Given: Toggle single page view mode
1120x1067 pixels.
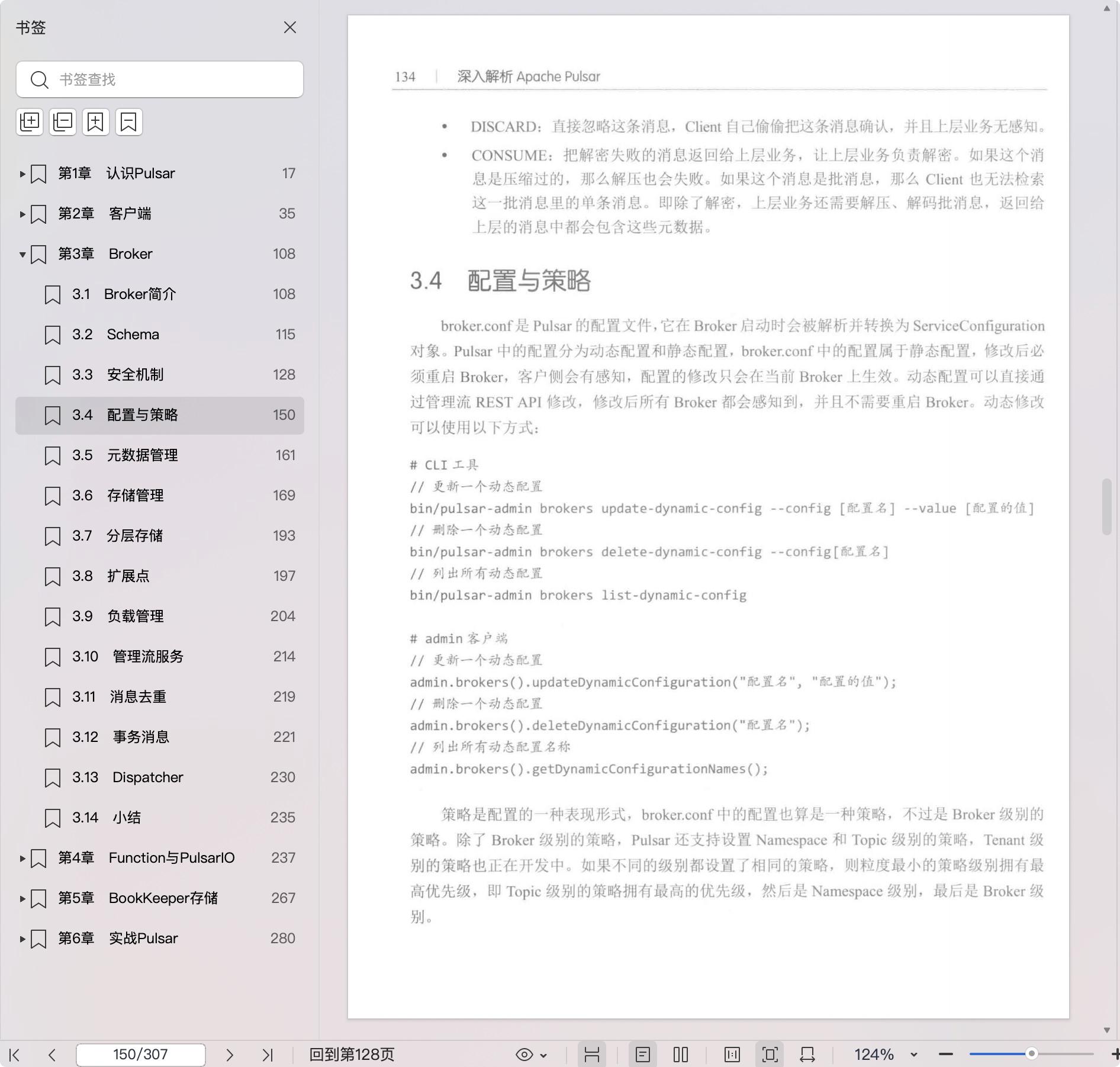Looking at the screenshot, I should pos(642,1055).
